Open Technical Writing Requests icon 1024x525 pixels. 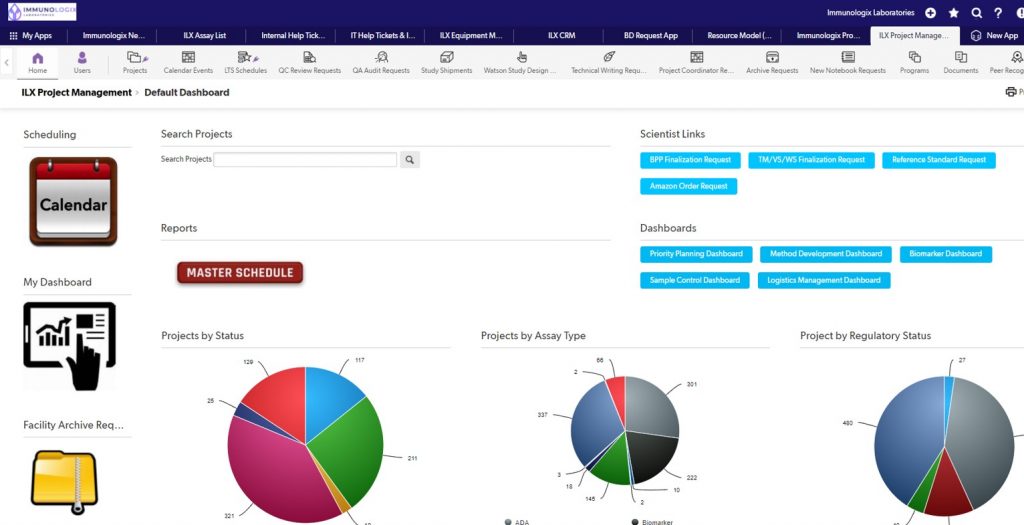click(x=609, y=63)
